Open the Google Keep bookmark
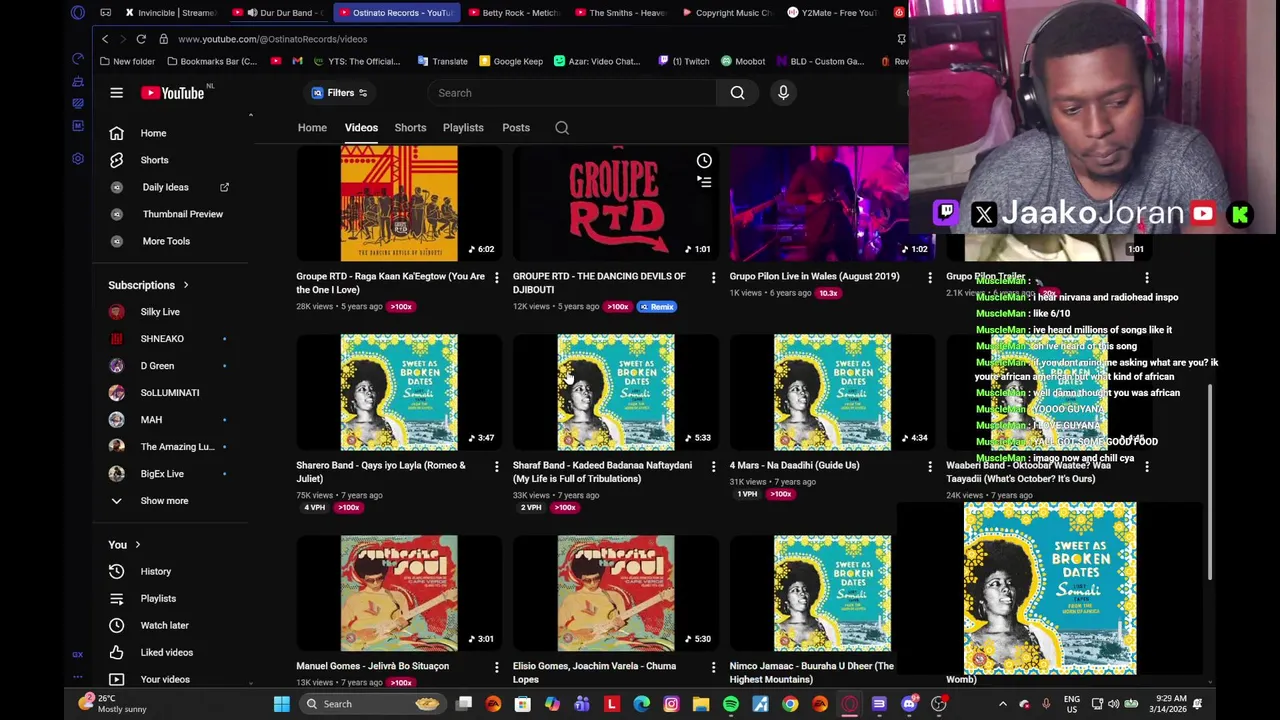 [x=510, y=62]
